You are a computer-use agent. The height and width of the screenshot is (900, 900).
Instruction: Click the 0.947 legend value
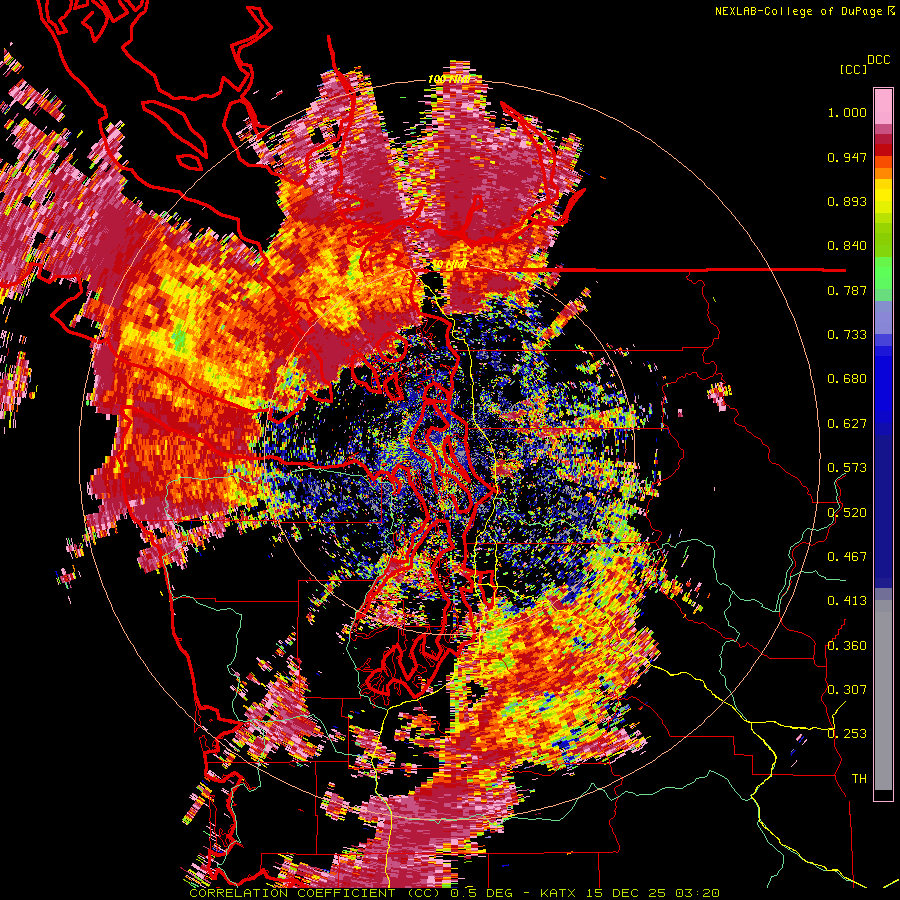(847, 157)
